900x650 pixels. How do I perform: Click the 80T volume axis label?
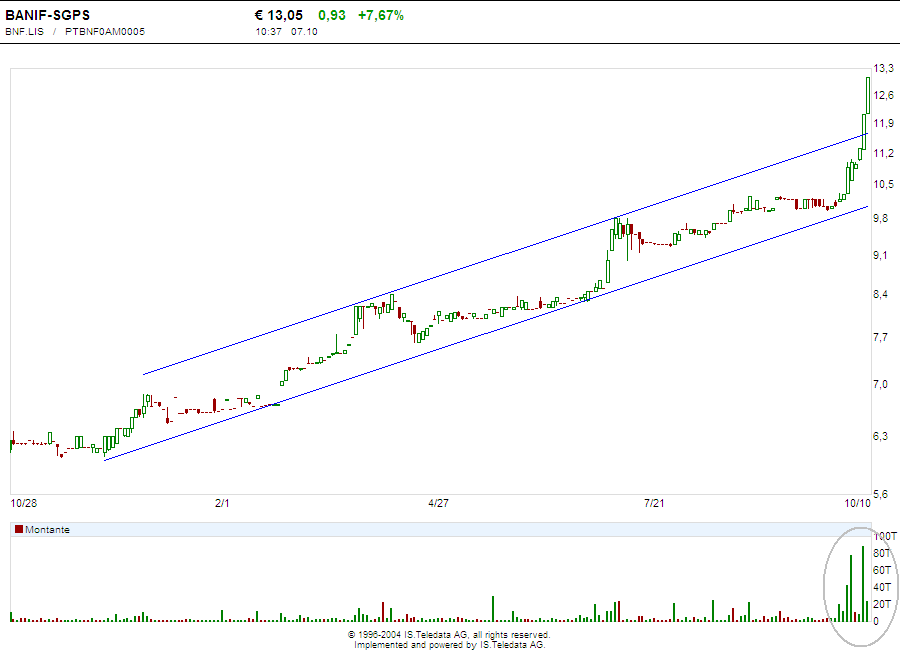click(882, 553)
